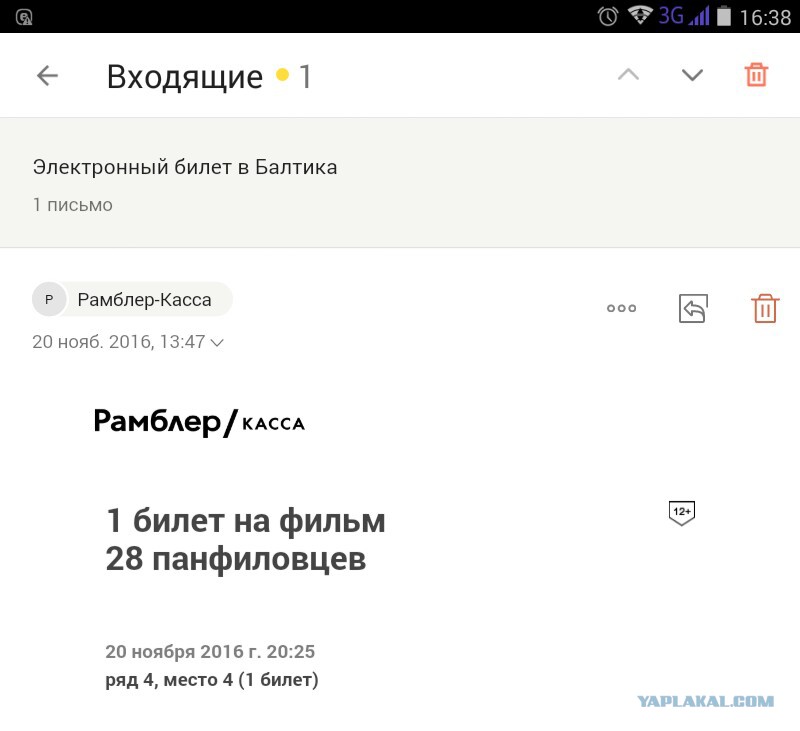Go to next message with down chevron
Screen dimensions: 800x731
pyautogui.click(x=692, y=75)
